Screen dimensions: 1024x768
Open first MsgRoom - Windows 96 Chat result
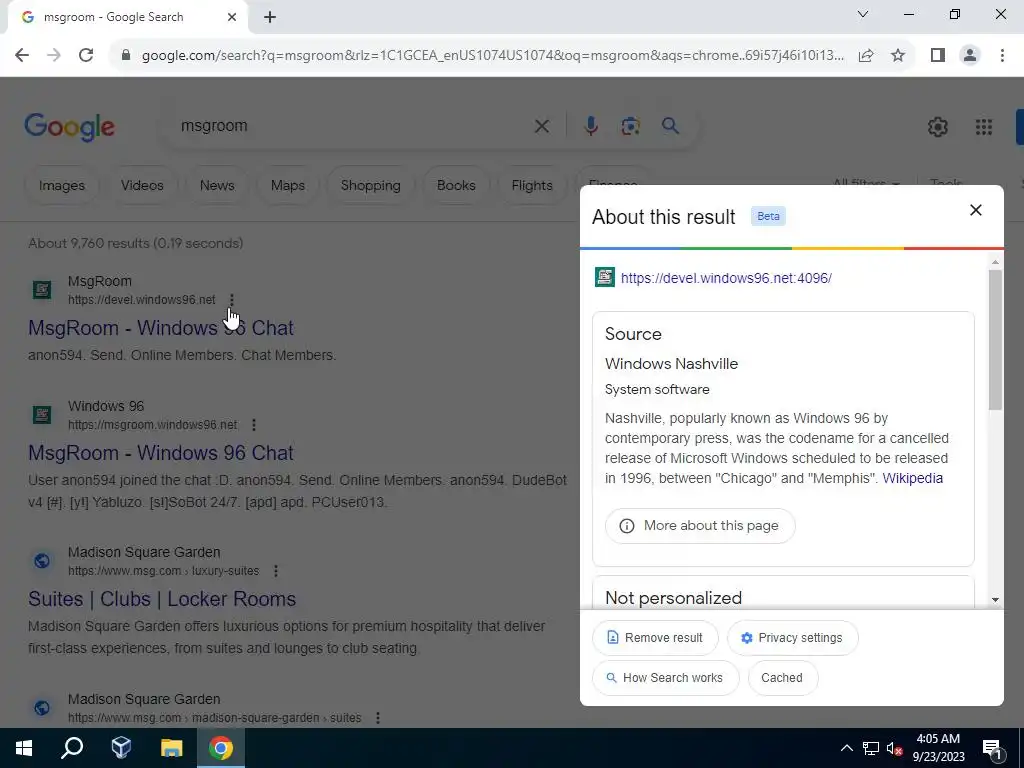click(x=161, y=328)
